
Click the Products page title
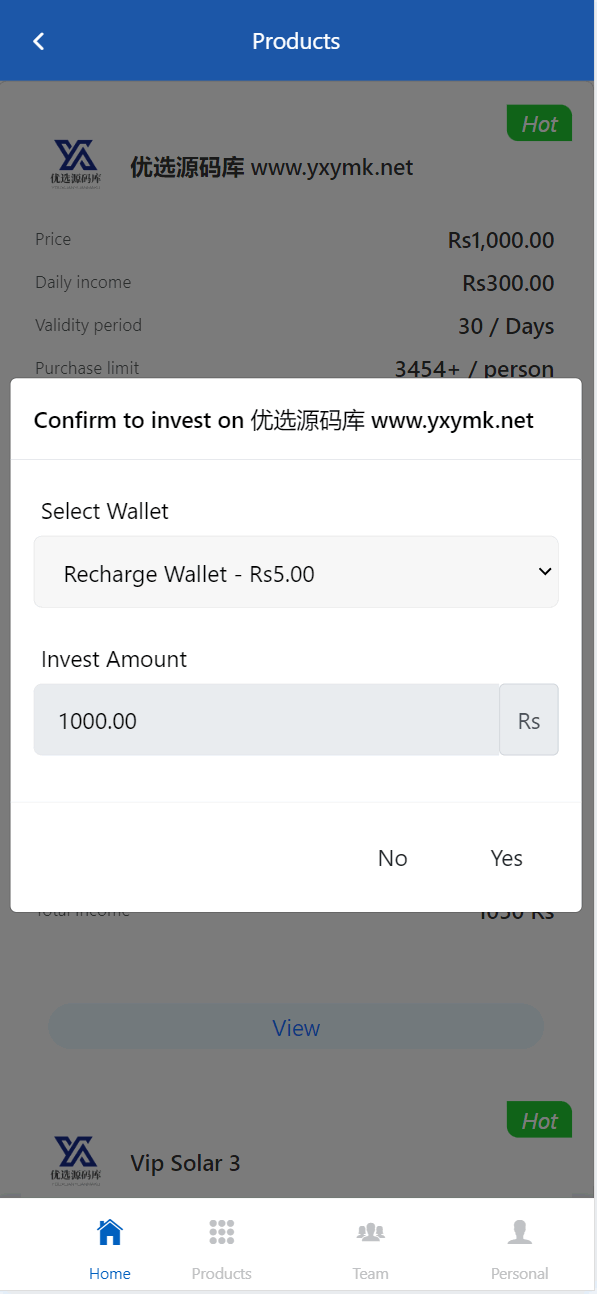tap(296, 41)
